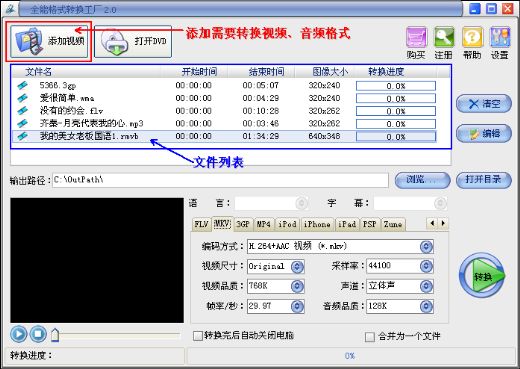Image resolution: width=520 pixels, height=369 pixels.
Task: Click the 打开目录 open folder button
Action: point(484,180)
